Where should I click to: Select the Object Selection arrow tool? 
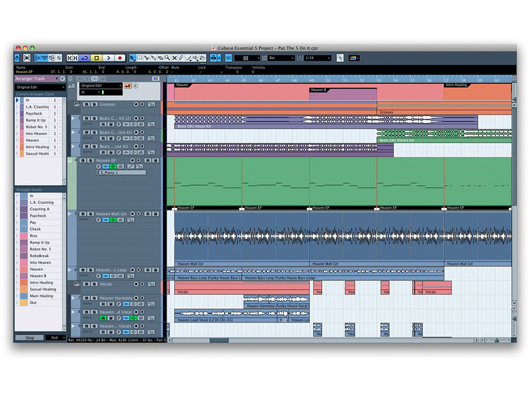[x=132, y=58]
